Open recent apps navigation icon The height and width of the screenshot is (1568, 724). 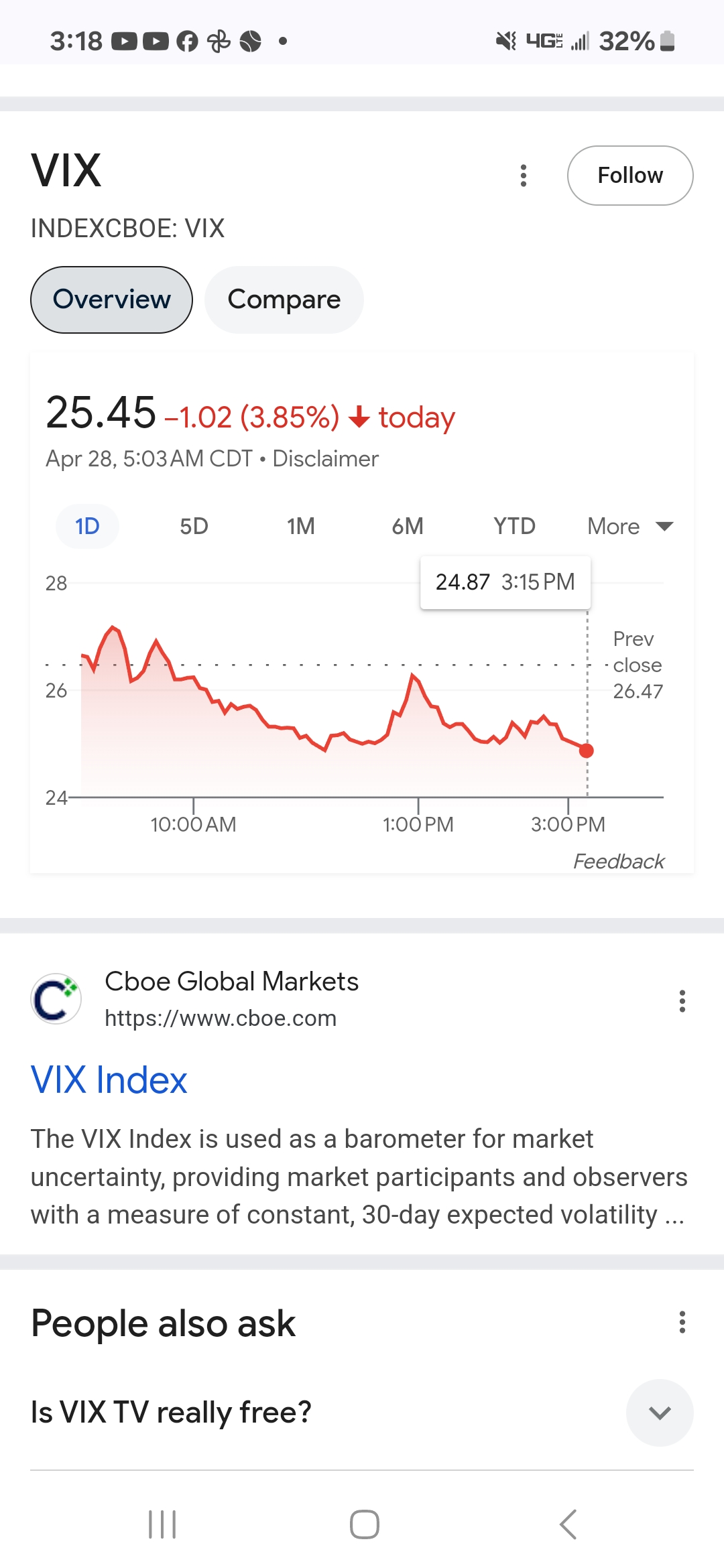[162, 1524]
